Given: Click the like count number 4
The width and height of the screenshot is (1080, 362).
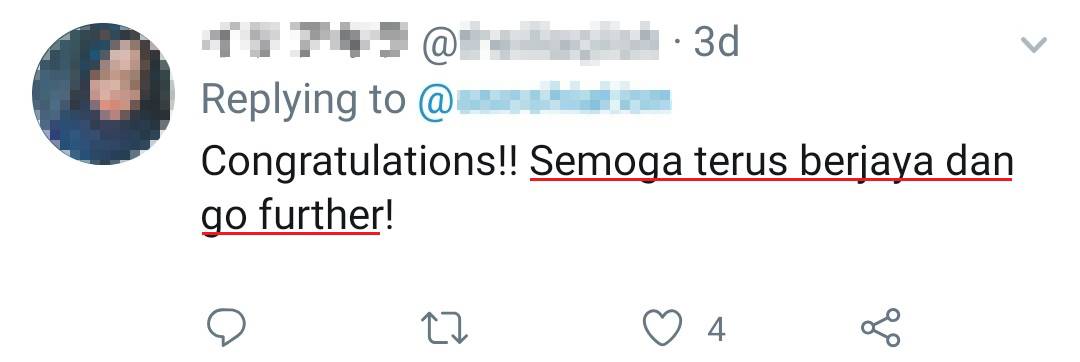Looking at the screenshot, I should click(x=716, y=330).
